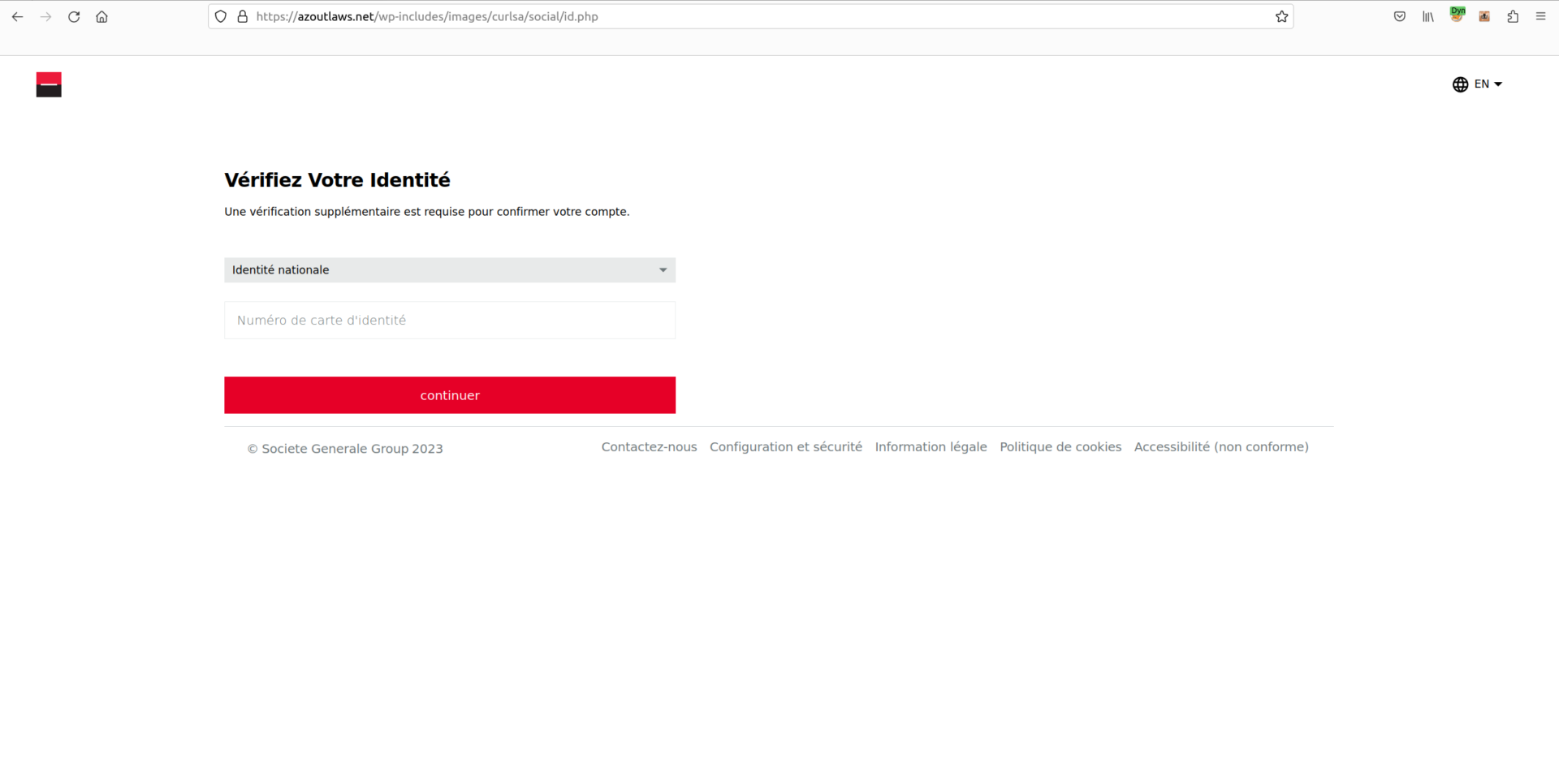Click the red and black Societe Generale logo
1559x784 pixels.
[49, 84]
